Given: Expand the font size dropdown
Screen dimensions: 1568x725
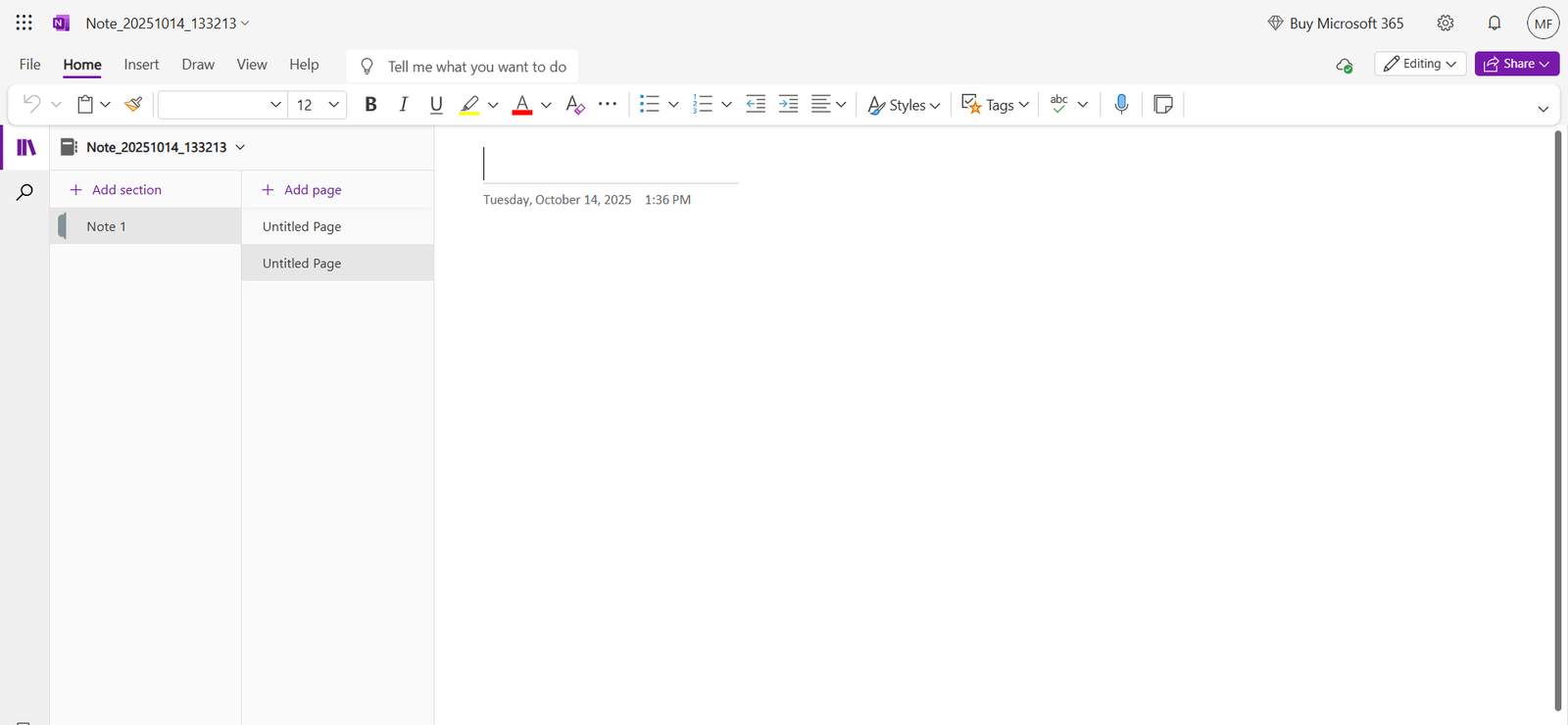Looking at the screenshot, I should (x=333, y=104).
